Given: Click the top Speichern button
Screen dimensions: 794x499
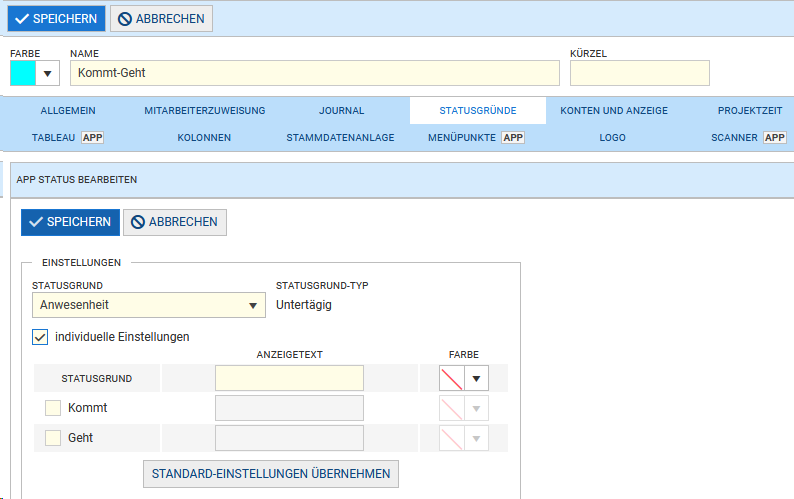Looking at the screenshot, I should pos(56,19).
